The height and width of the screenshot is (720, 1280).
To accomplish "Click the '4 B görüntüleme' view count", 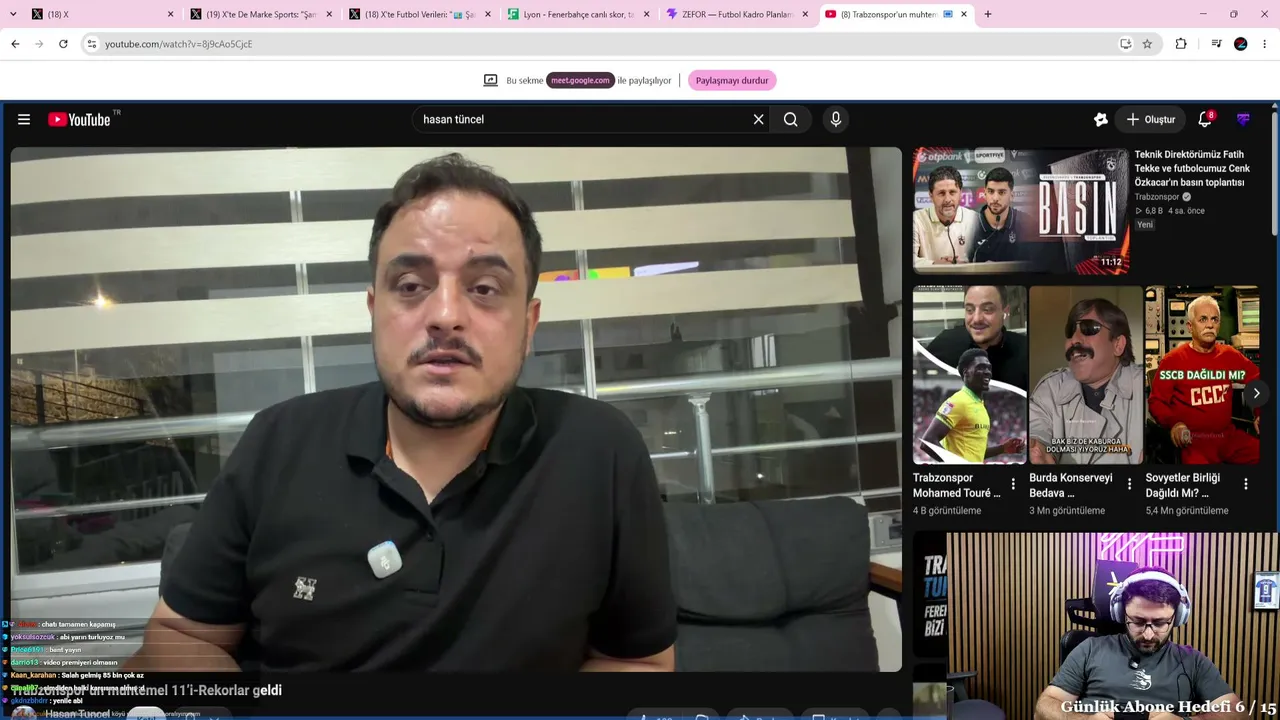I will [x=947, y=511].
